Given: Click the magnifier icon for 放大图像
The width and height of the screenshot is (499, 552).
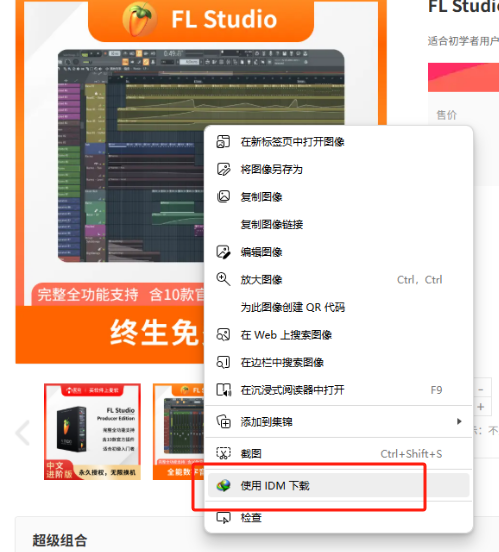Looking at the screenshot, I should (223, 280).
